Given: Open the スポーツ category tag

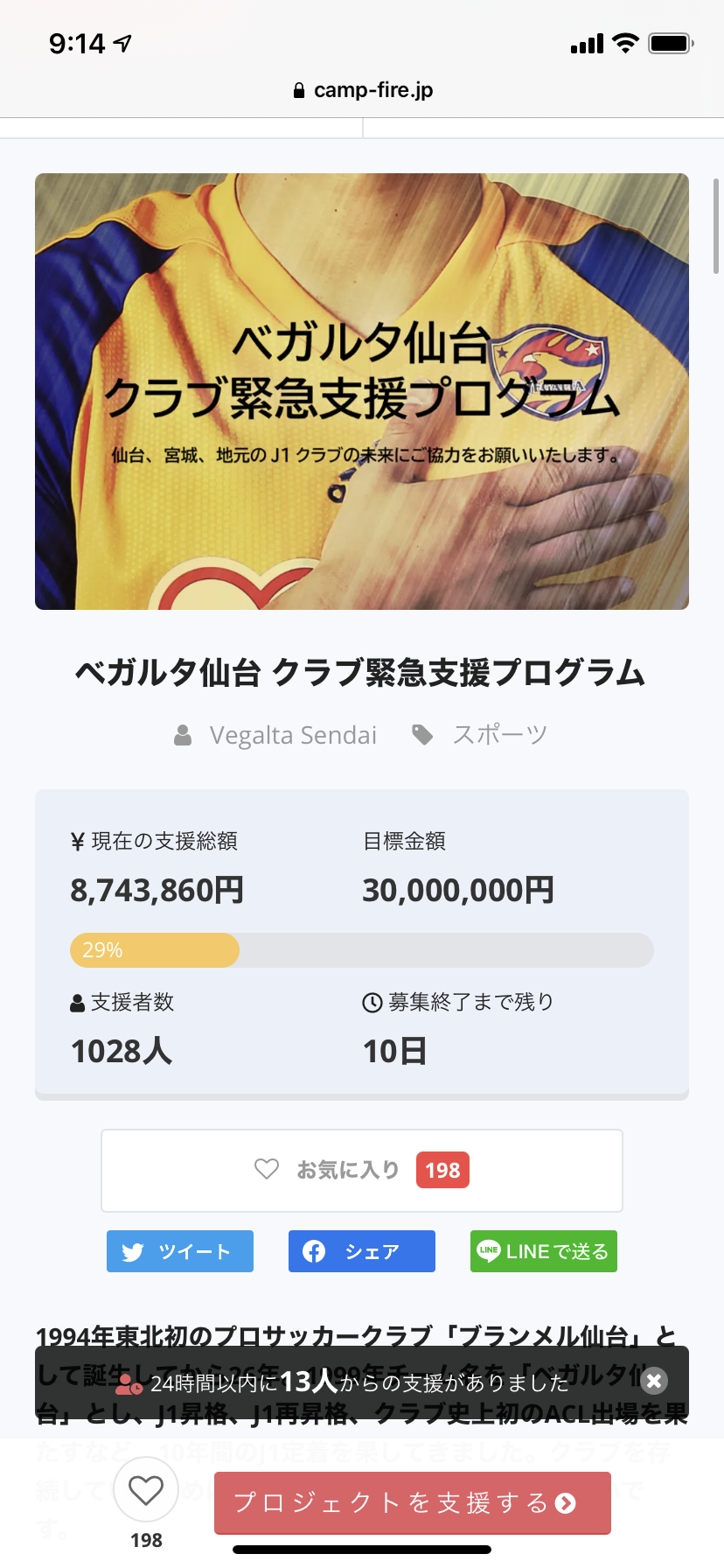Looking at the screenshot, I should coord(499,735).
